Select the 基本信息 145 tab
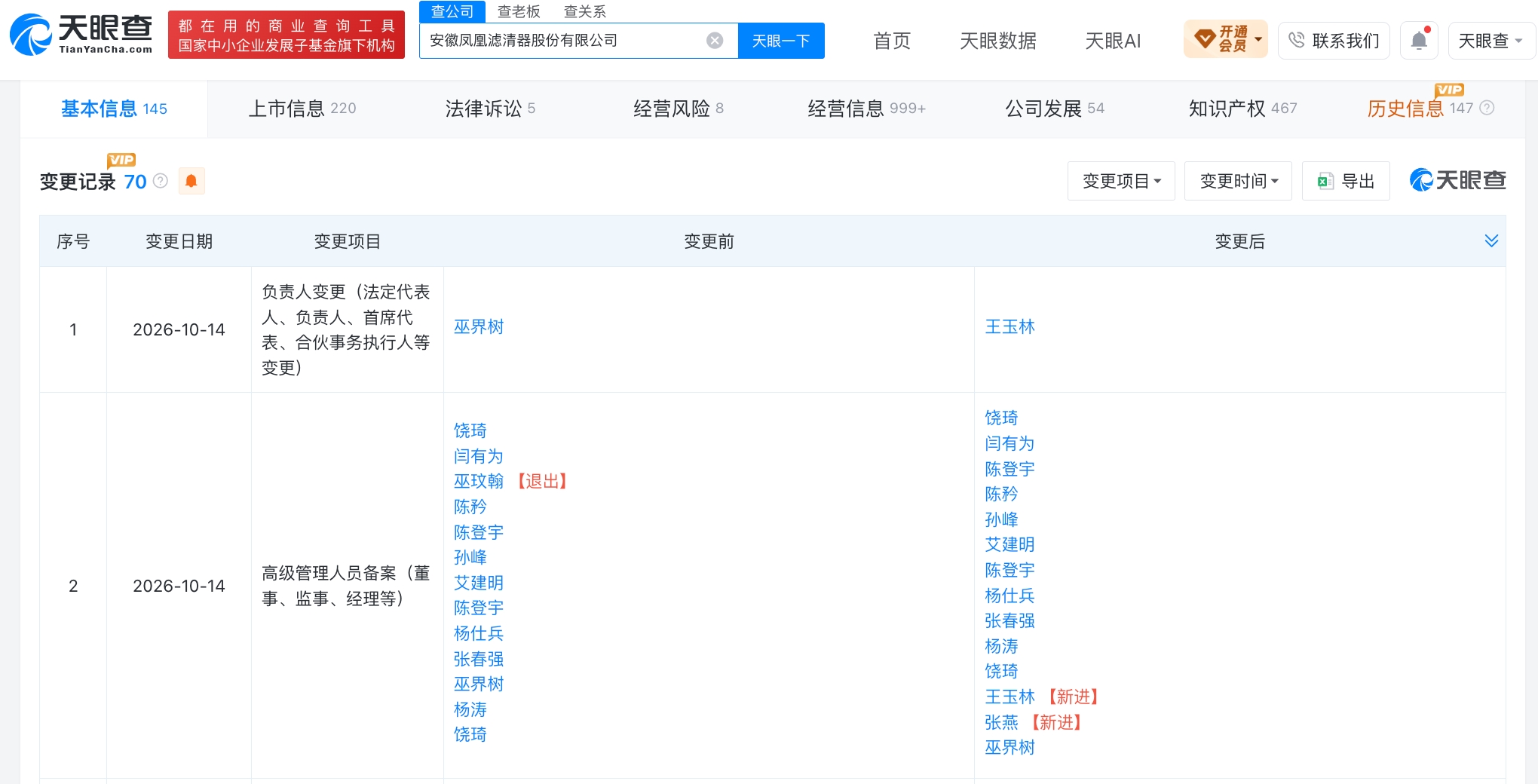The width and height of the screenshot is (1538, 784). (114, 109)
